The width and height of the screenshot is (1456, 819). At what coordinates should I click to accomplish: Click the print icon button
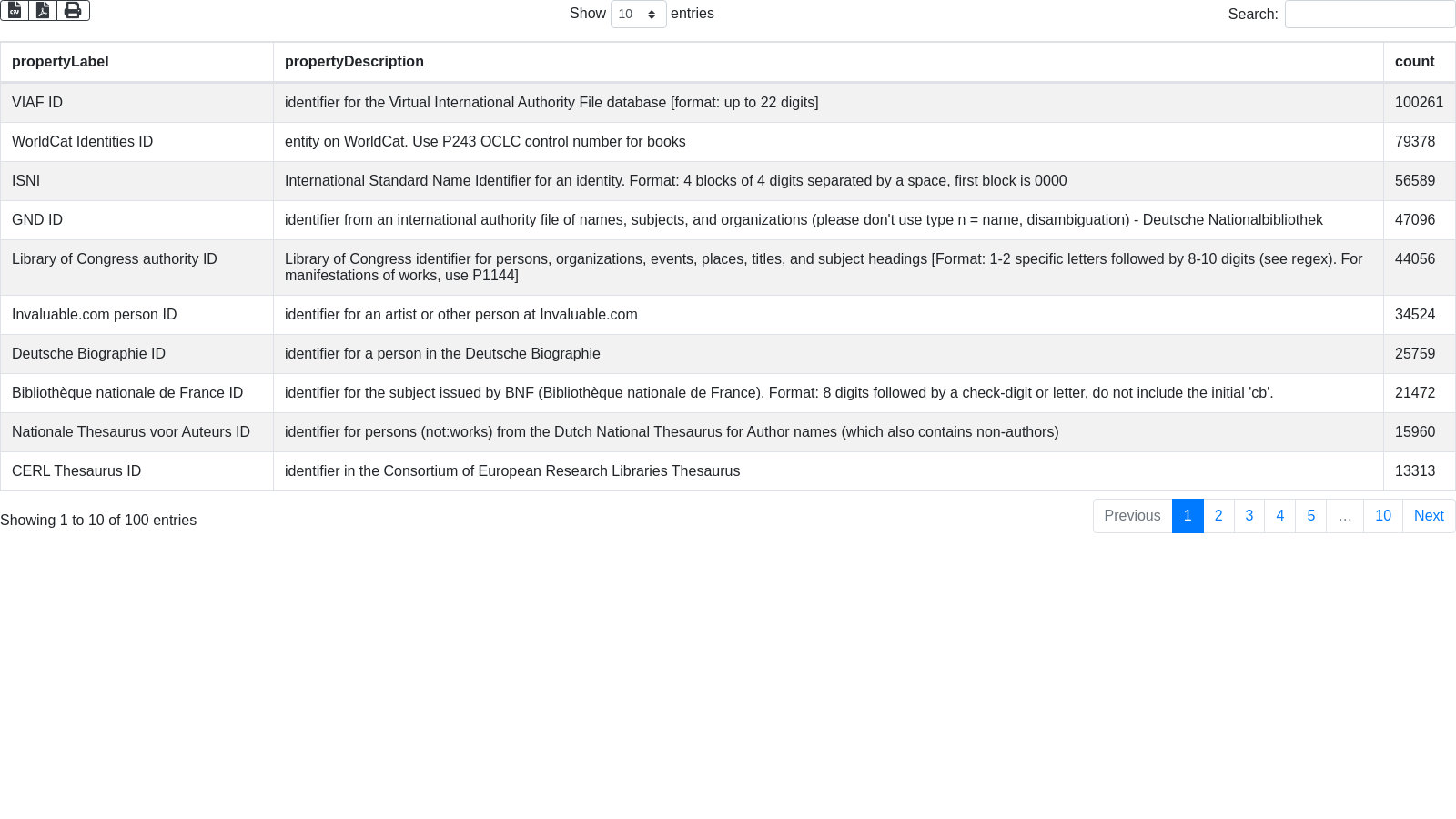click(73, 10)
